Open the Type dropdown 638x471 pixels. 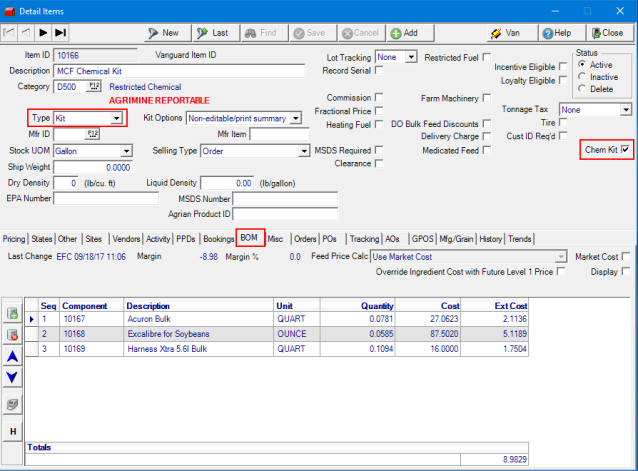[x=117, y=119]
